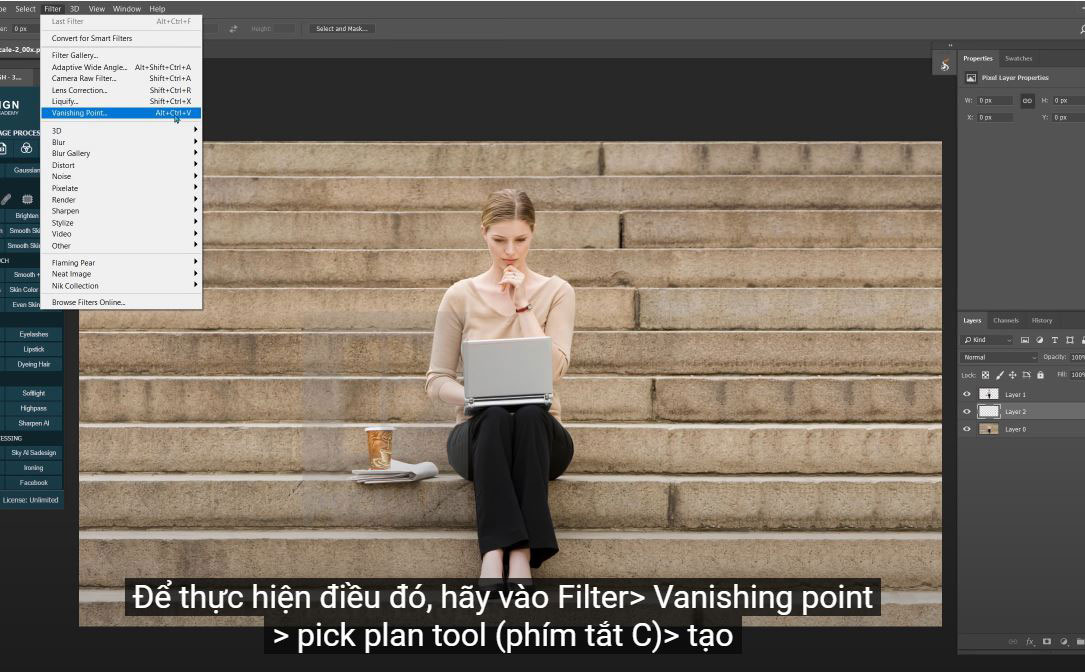The width and height of the screenshot is (1085, 672).
Task: Click the add layer mask icon
Action: (1047, 641)
